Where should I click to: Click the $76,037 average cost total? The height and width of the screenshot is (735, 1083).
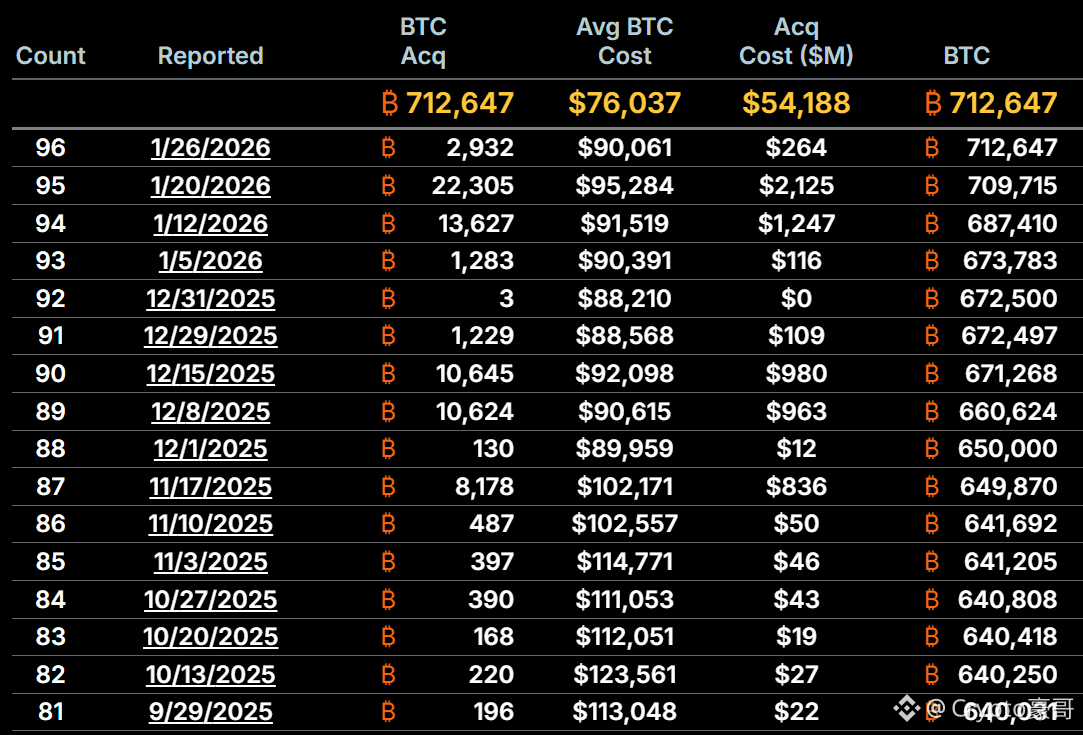click(625, 103)
